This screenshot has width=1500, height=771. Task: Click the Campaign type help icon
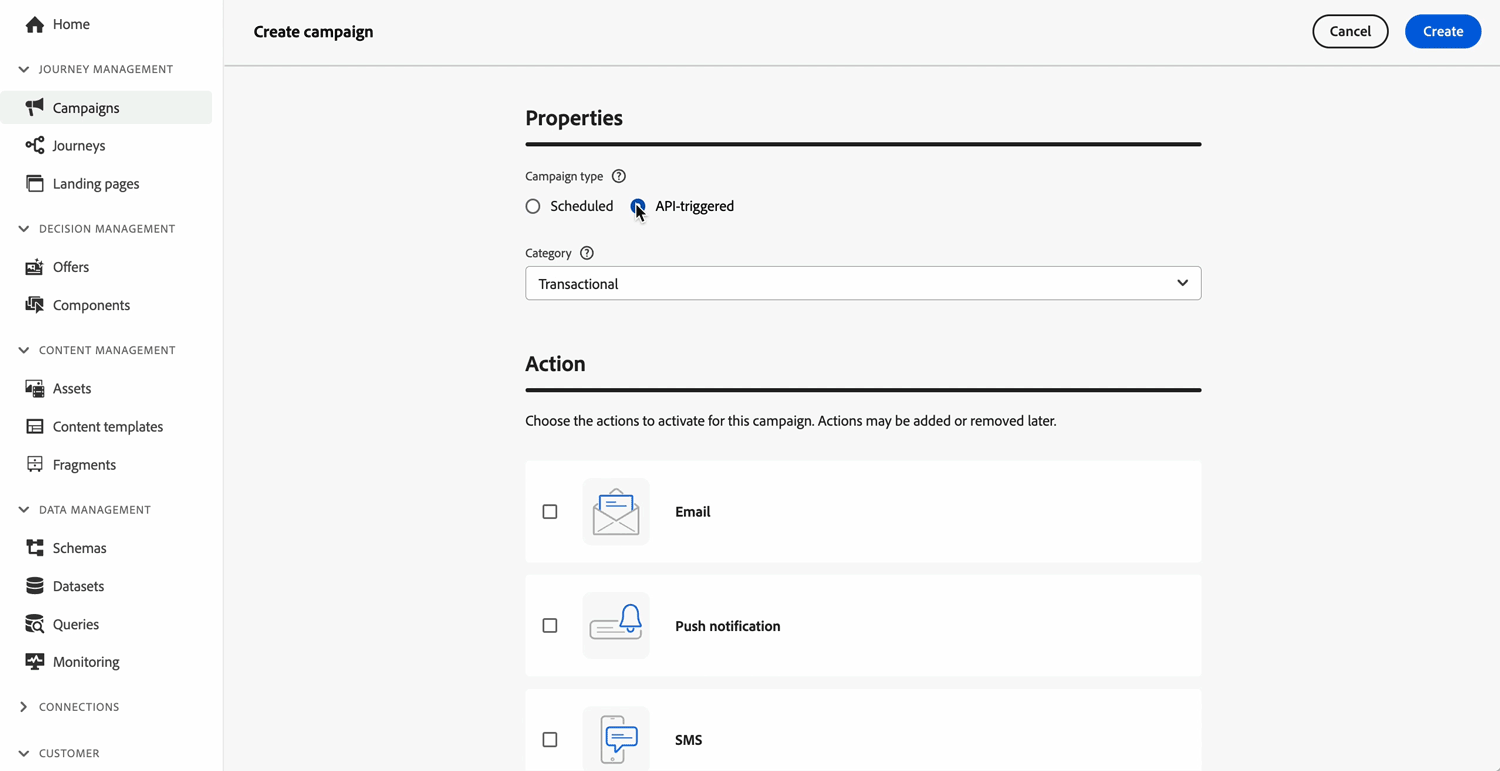pyautogui.click(x=619, y=176)
